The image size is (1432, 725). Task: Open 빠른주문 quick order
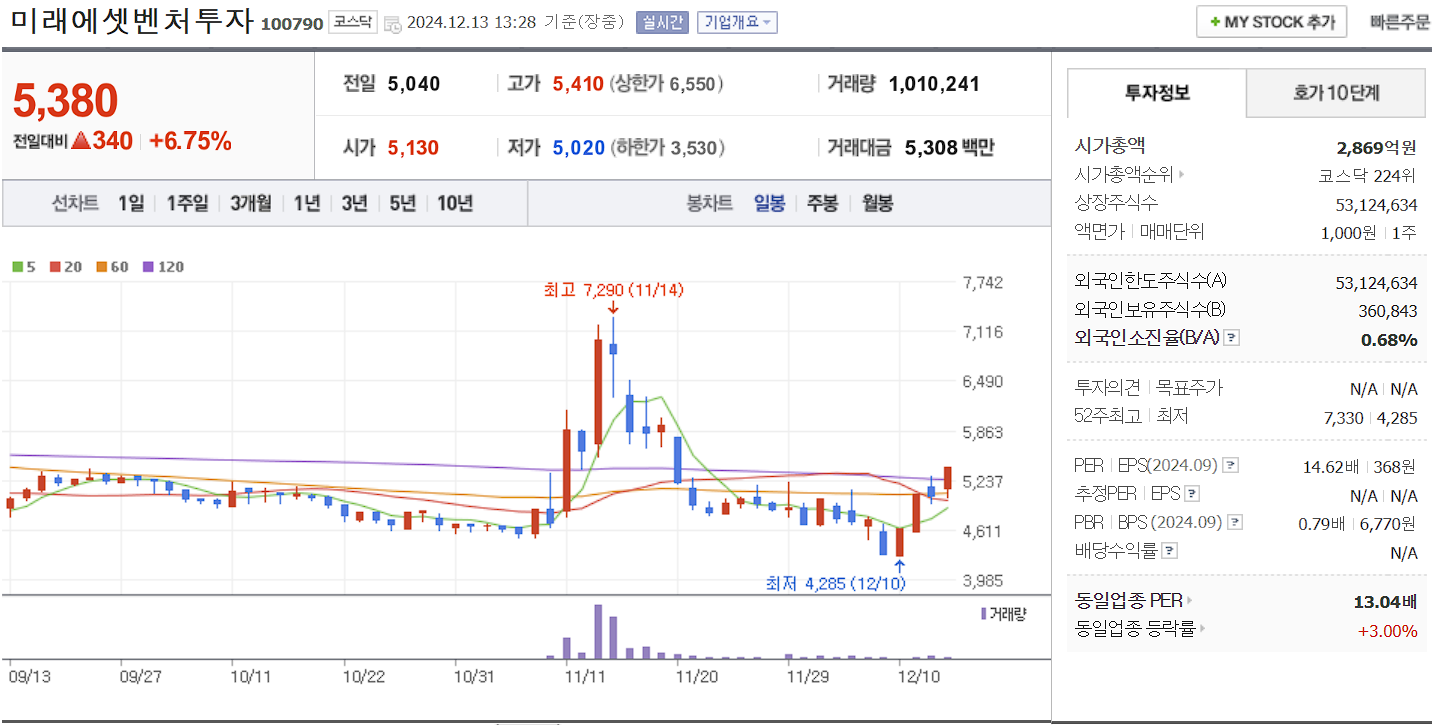(x=1399, y=20)
